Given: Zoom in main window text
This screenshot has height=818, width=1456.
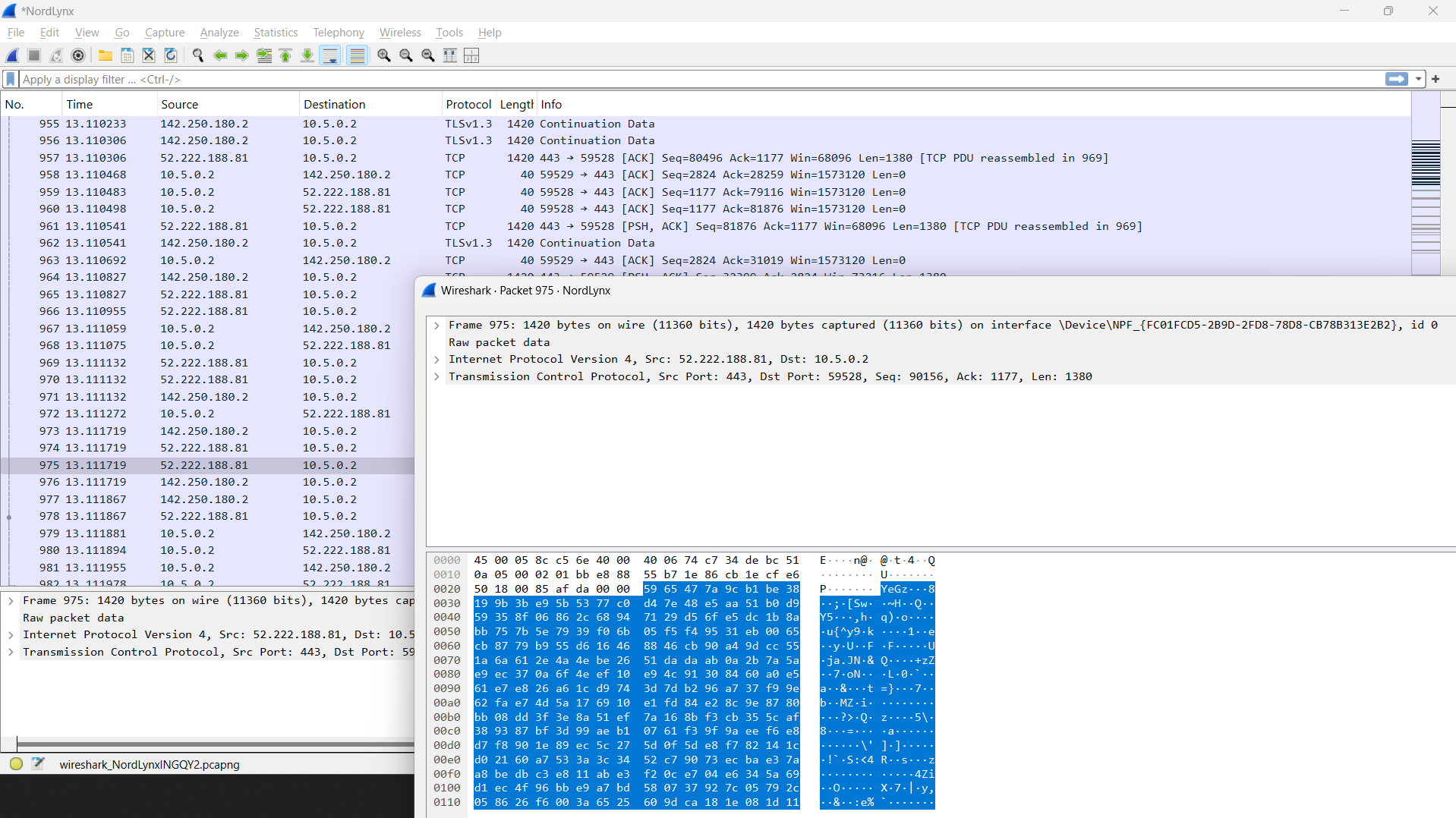Looking at the screenshot, I should pos(384,55).
